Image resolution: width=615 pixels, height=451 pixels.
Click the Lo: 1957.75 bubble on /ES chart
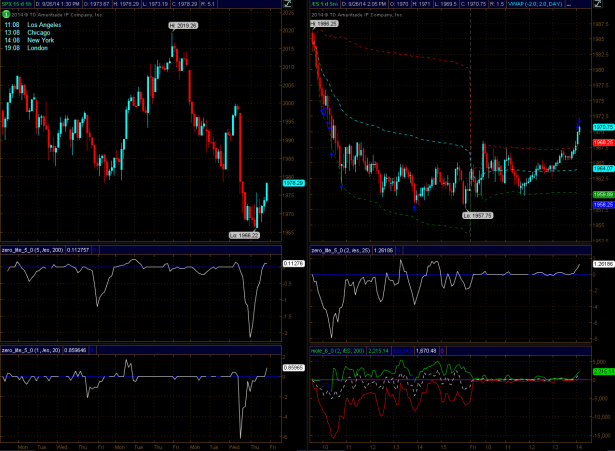[477, 215]
